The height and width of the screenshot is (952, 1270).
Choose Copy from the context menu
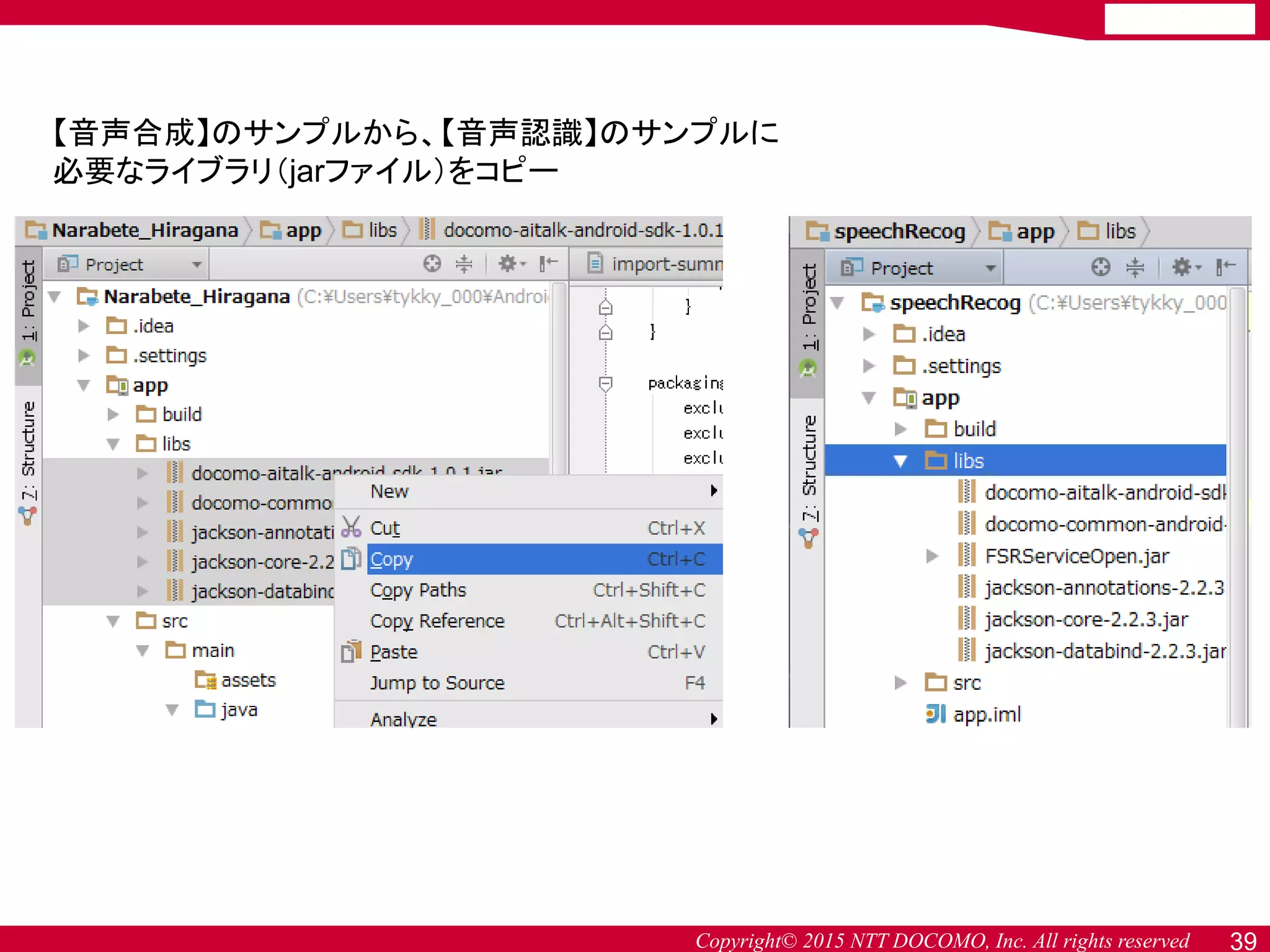point(529,559)
